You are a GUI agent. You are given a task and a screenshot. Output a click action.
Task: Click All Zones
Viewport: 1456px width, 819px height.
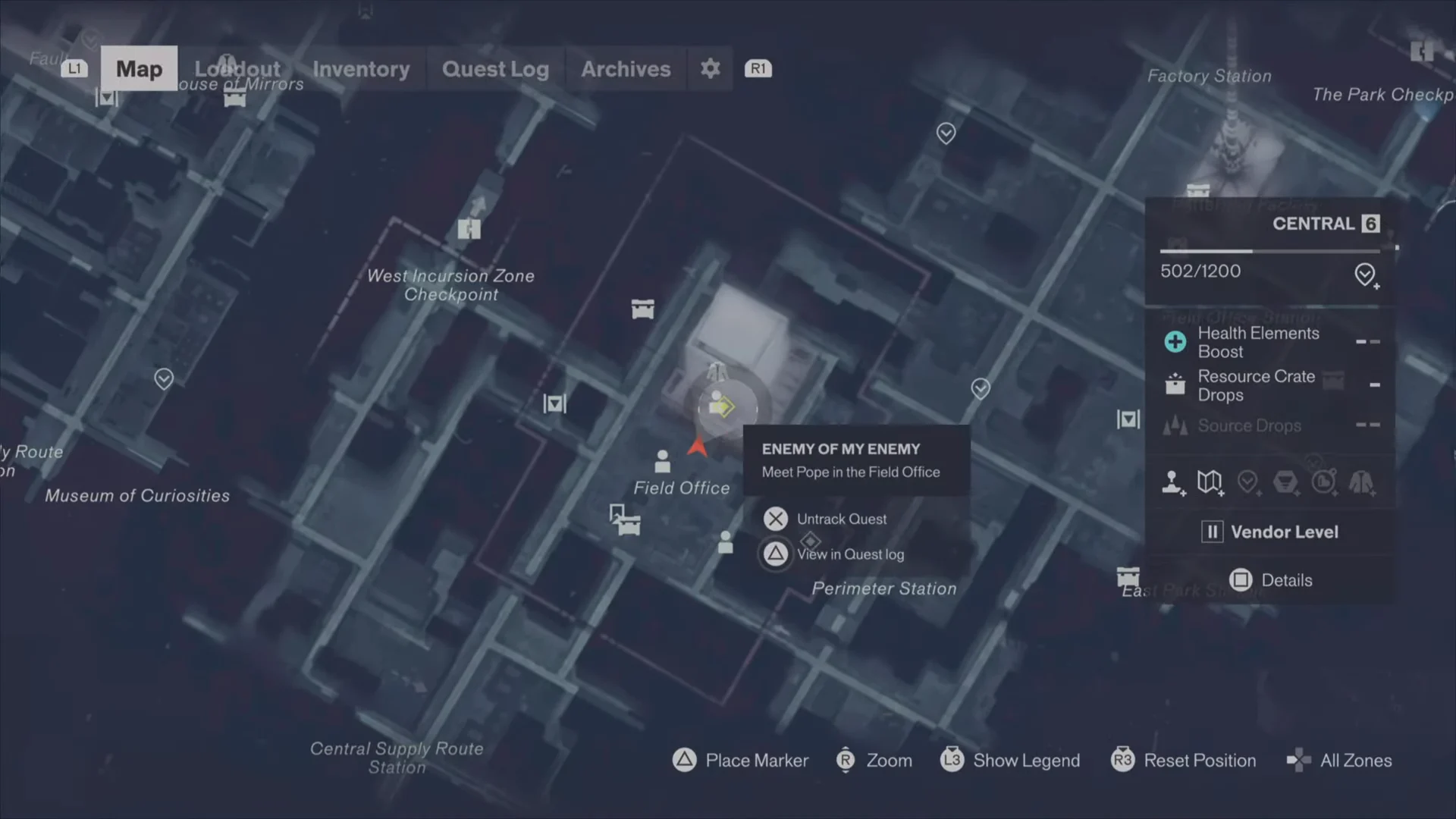pos(1339,760)
